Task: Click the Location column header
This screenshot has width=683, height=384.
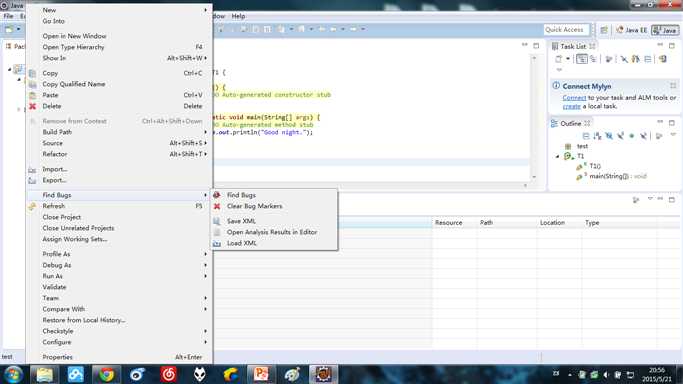Action: (552, 222)
